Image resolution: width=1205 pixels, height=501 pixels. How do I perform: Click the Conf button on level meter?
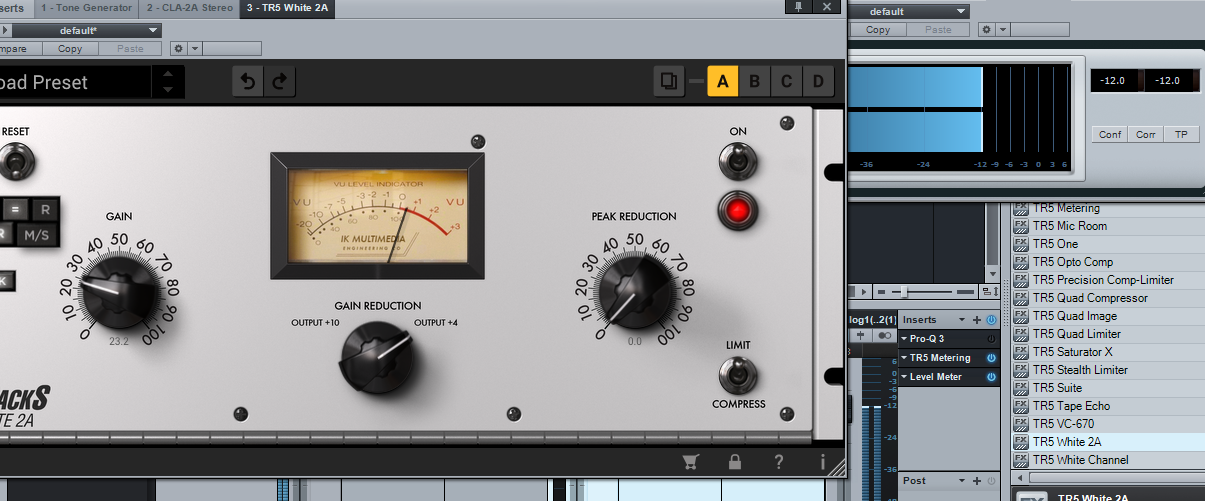point(1109,134)
